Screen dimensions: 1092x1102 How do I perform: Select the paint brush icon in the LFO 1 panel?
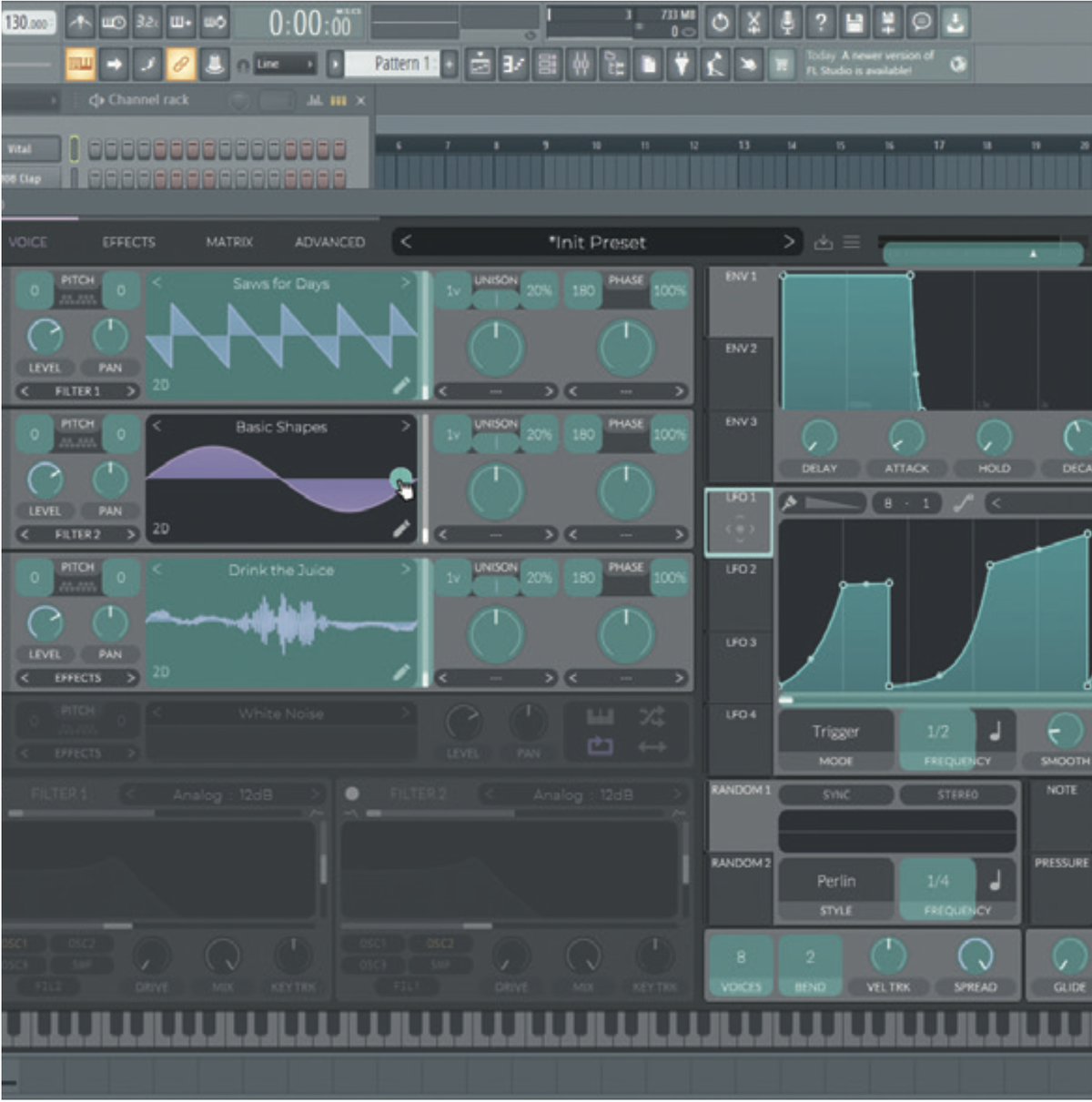790,501
